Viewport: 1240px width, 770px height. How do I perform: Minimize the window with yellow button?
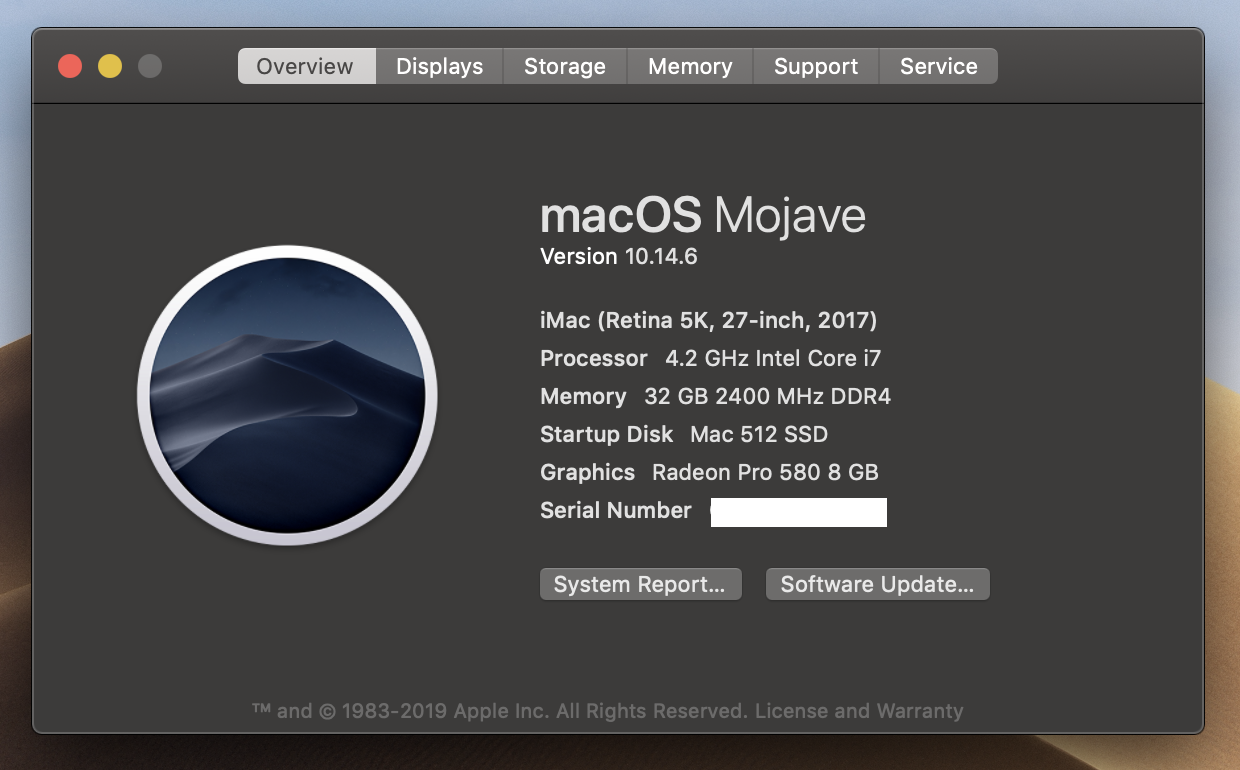tap(110, 67)
